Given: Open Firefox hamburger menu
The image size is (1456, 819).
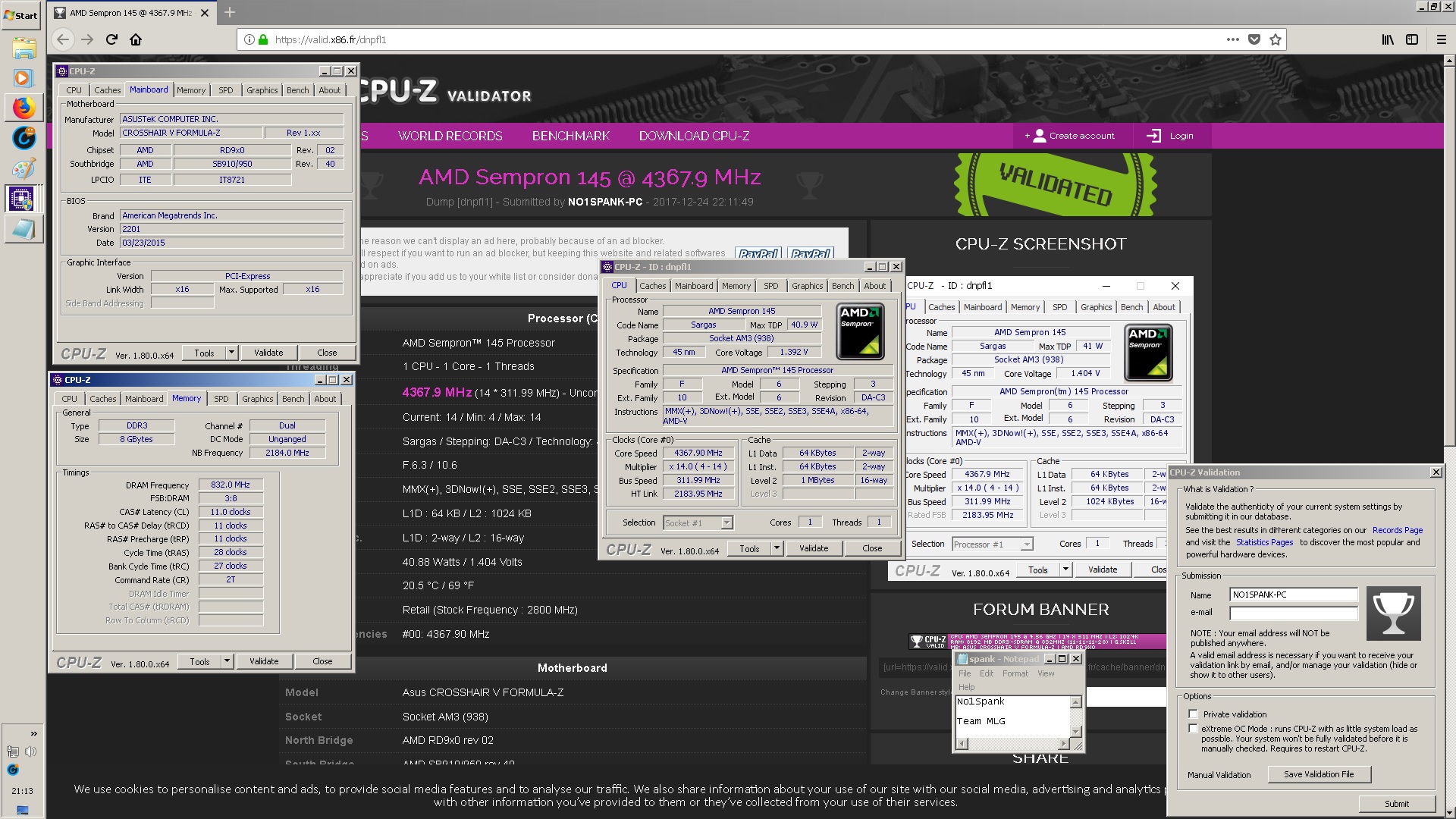Looking at the screenshot, I should point(1442,39).
